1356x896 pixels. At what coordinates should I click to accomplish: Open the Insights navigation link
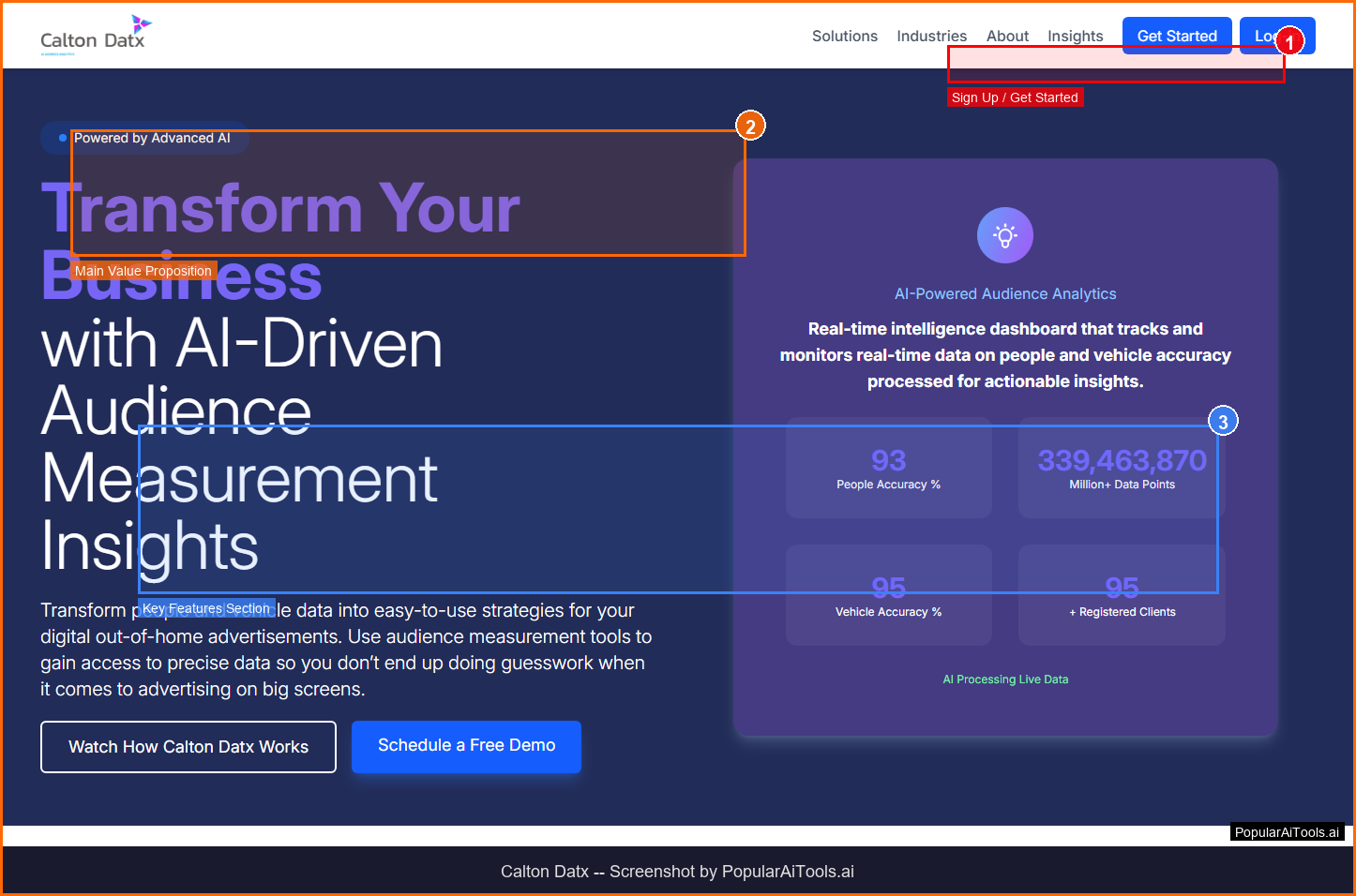1075,36
